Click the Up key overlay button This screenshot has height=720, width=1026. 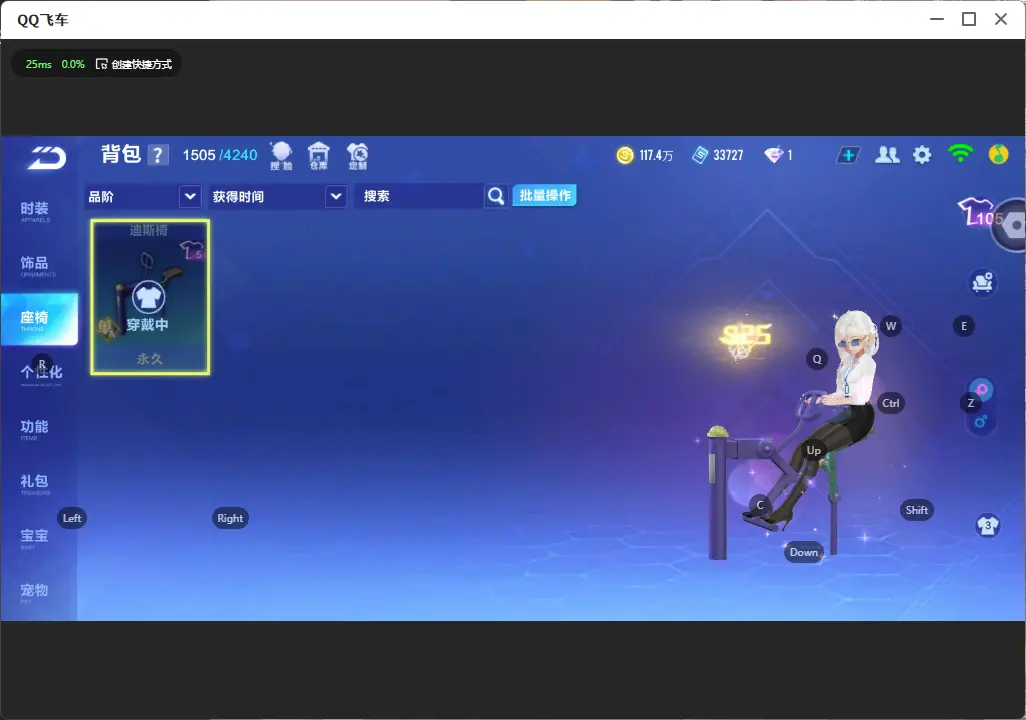(813, 450)
